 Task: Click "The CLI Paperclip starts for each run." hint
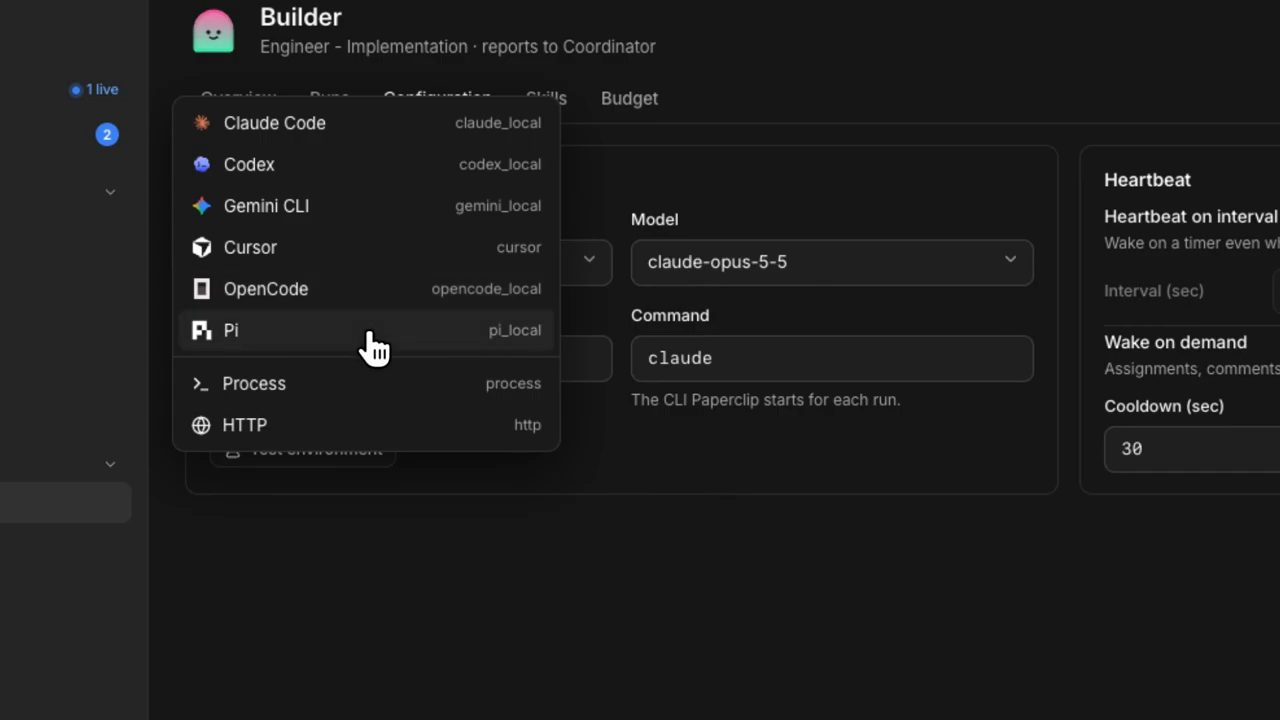tap(766, 400)
